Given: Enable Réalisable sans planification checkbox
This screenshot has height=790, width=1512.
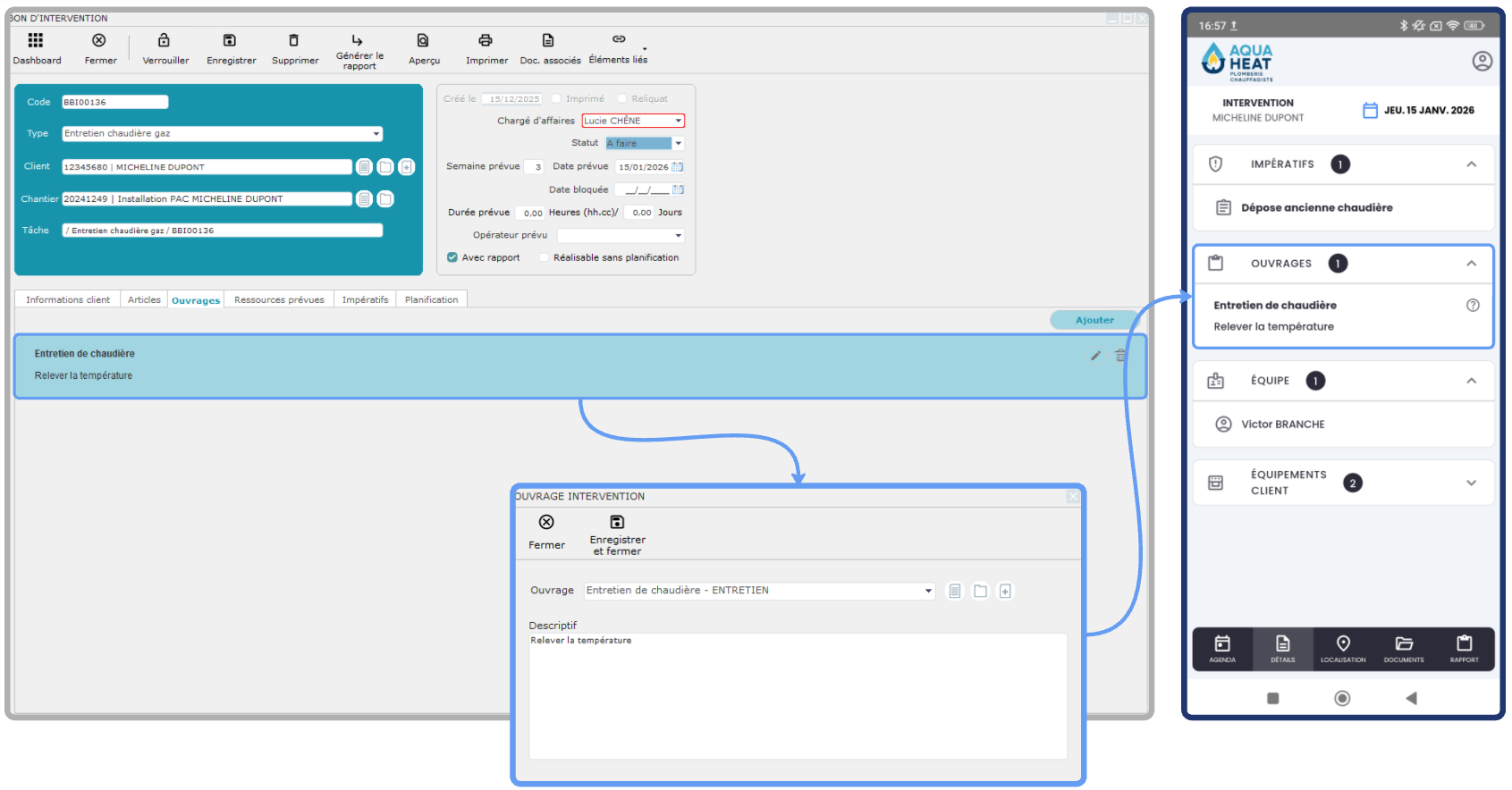Looking at the screenshot, I should click(544, 257).
